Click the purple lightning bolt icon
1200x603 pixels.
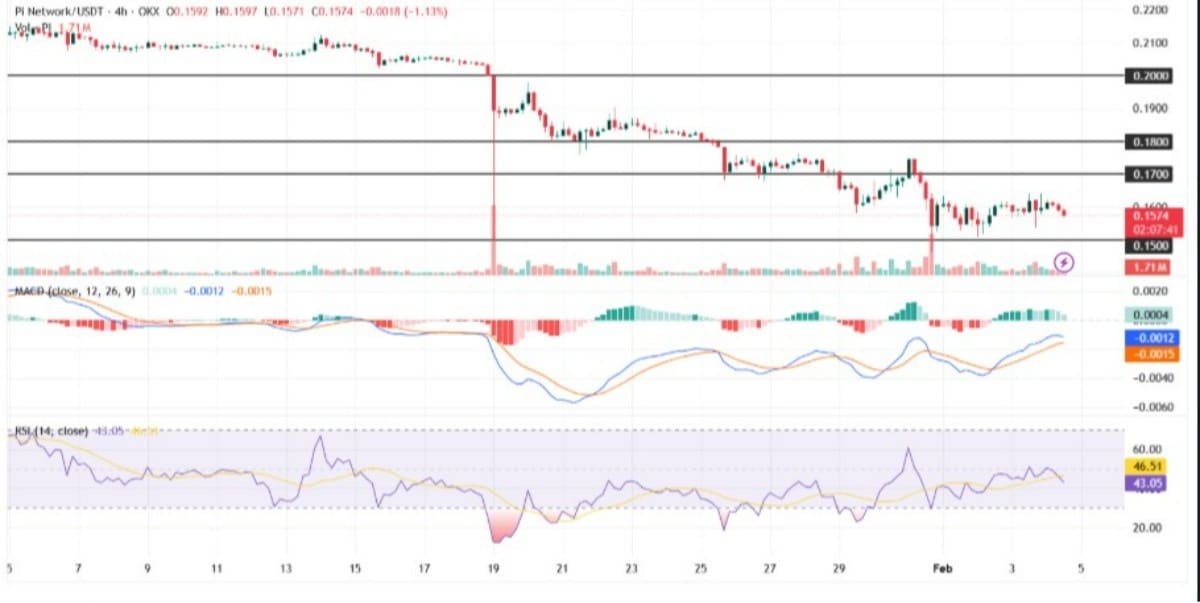[x=1065, y=263]
